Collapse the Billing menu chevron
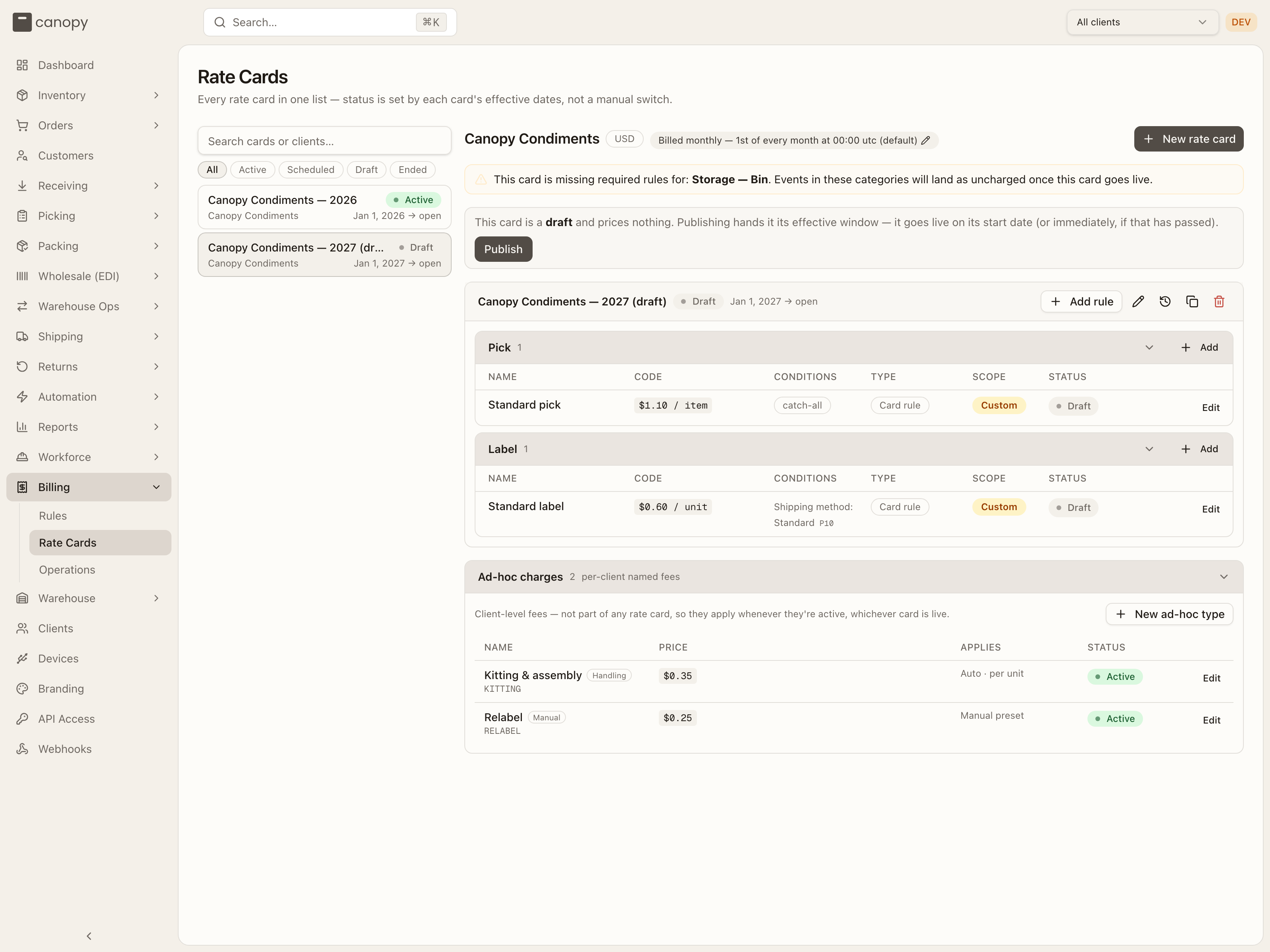The height and width of the screenshot is (952, 1270). 156,487
